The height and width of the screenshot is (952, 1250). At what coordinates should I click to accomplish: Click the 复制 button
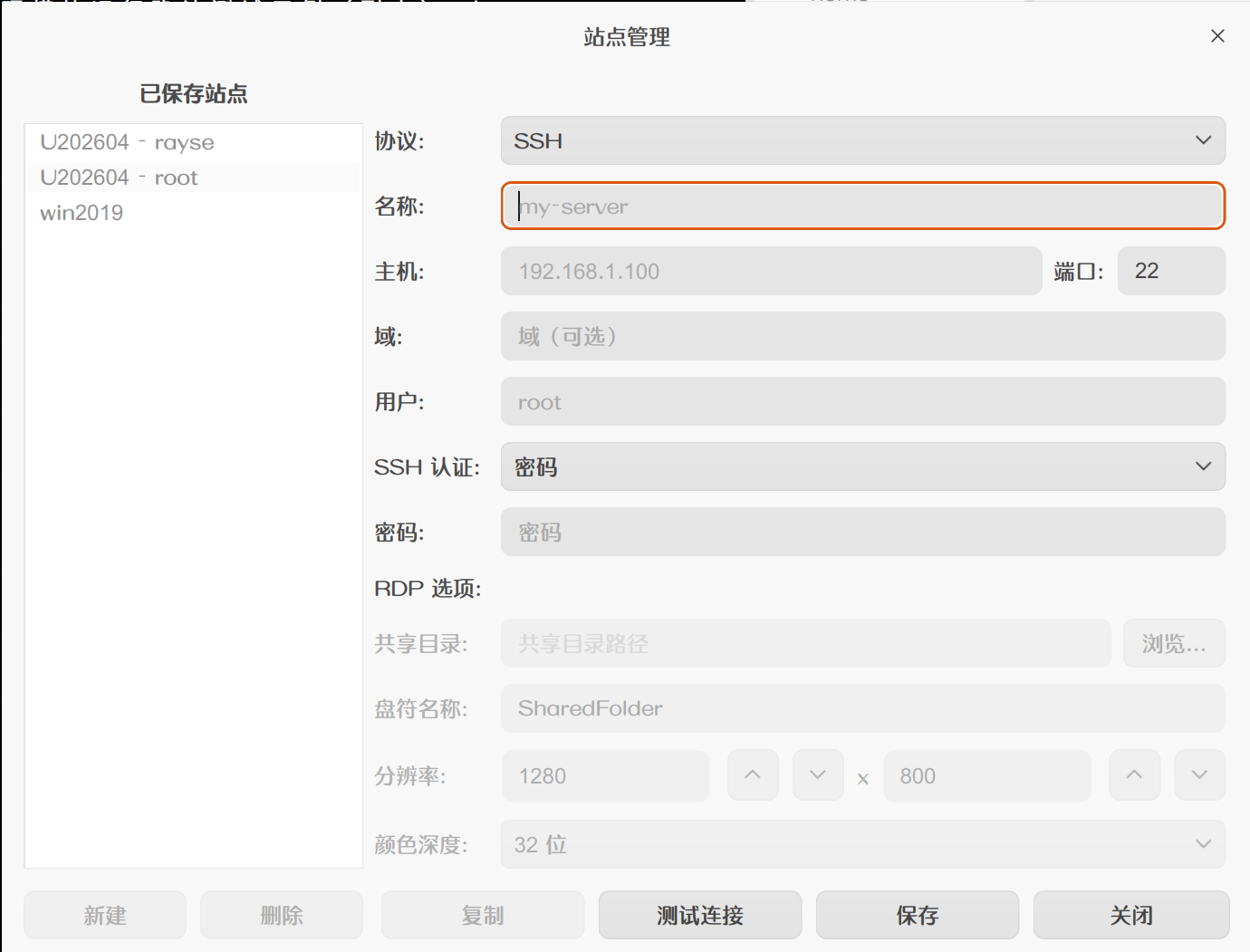(483, 915)
